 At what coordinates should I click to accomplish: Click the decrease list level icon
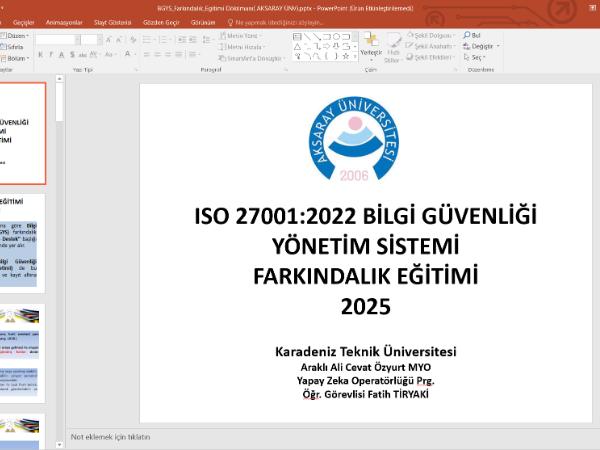[182, 39]
